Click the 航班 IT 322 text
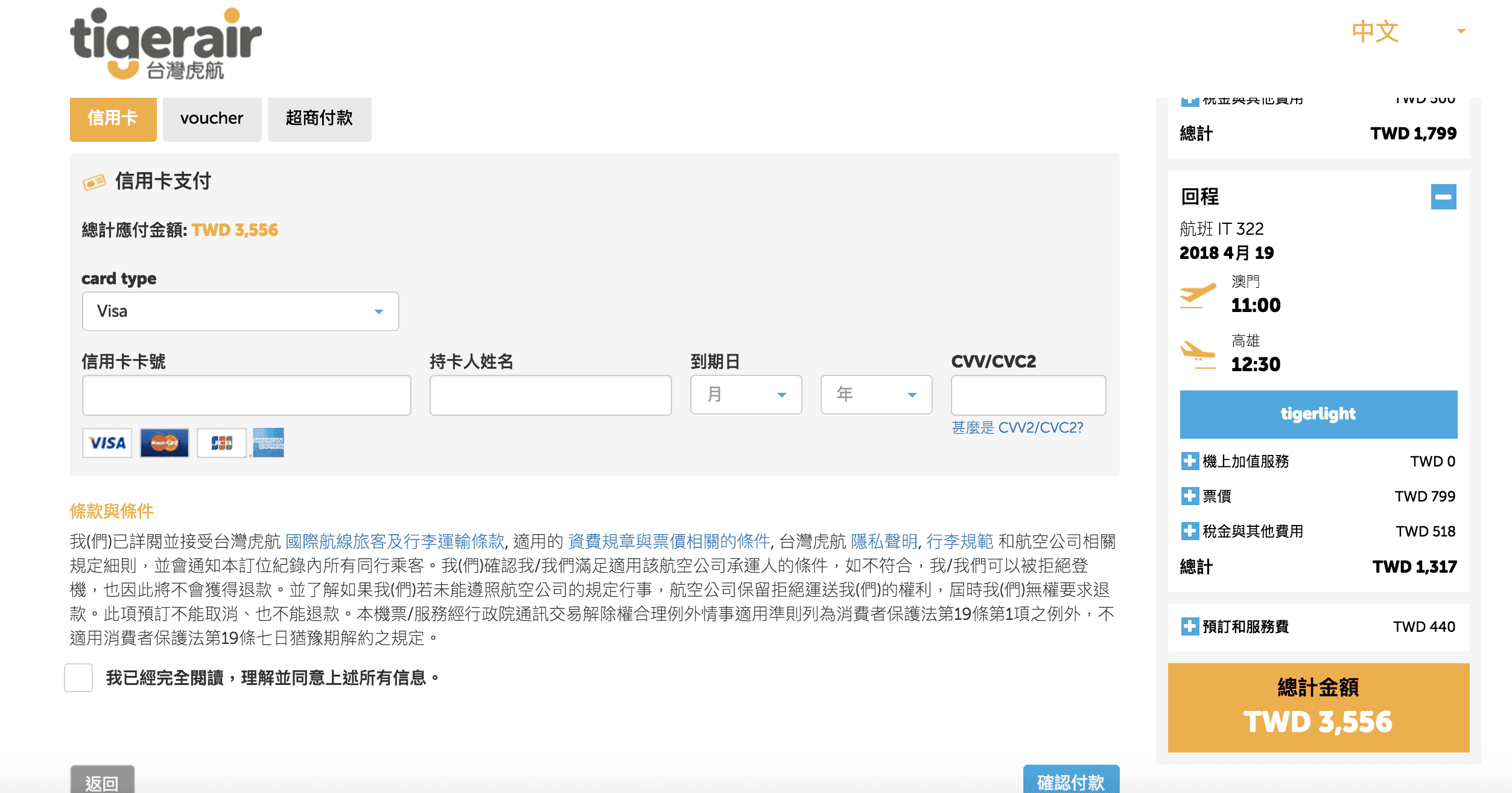This screenshot has width=1512, height=793. pyautogui.click(x=1221, y=229)
